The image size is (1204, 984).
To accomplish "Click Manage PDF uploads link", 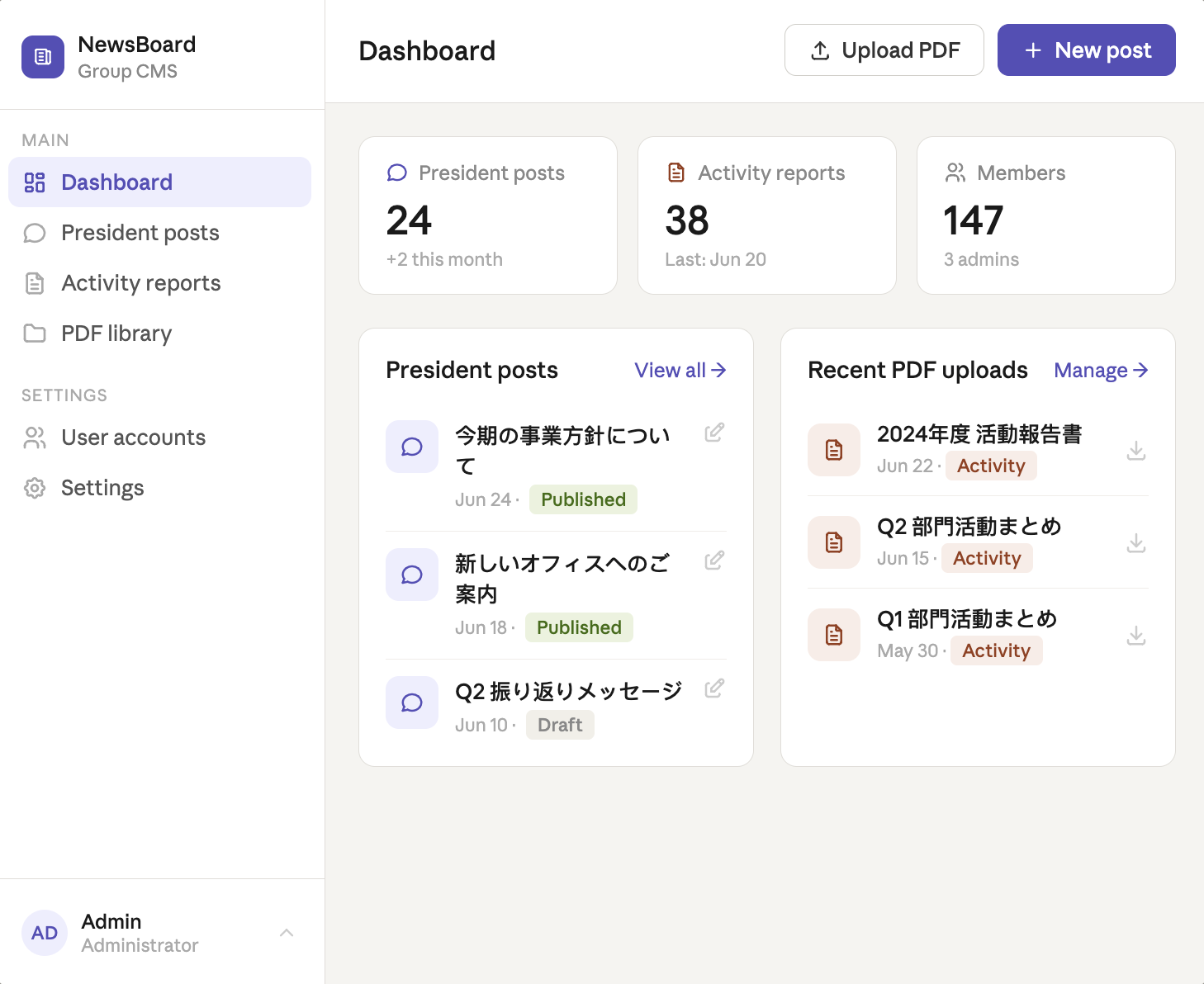I will click(1101, 370).
